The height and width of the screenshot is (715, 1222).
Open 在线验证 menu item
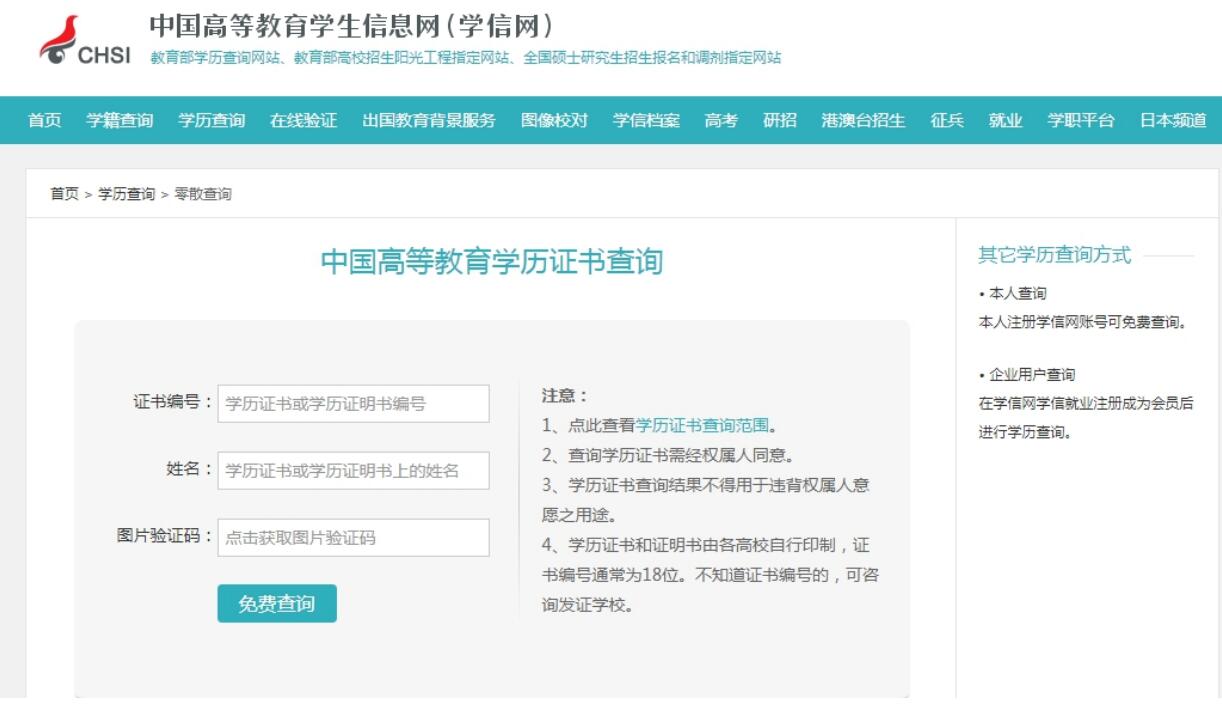point(303,120)
